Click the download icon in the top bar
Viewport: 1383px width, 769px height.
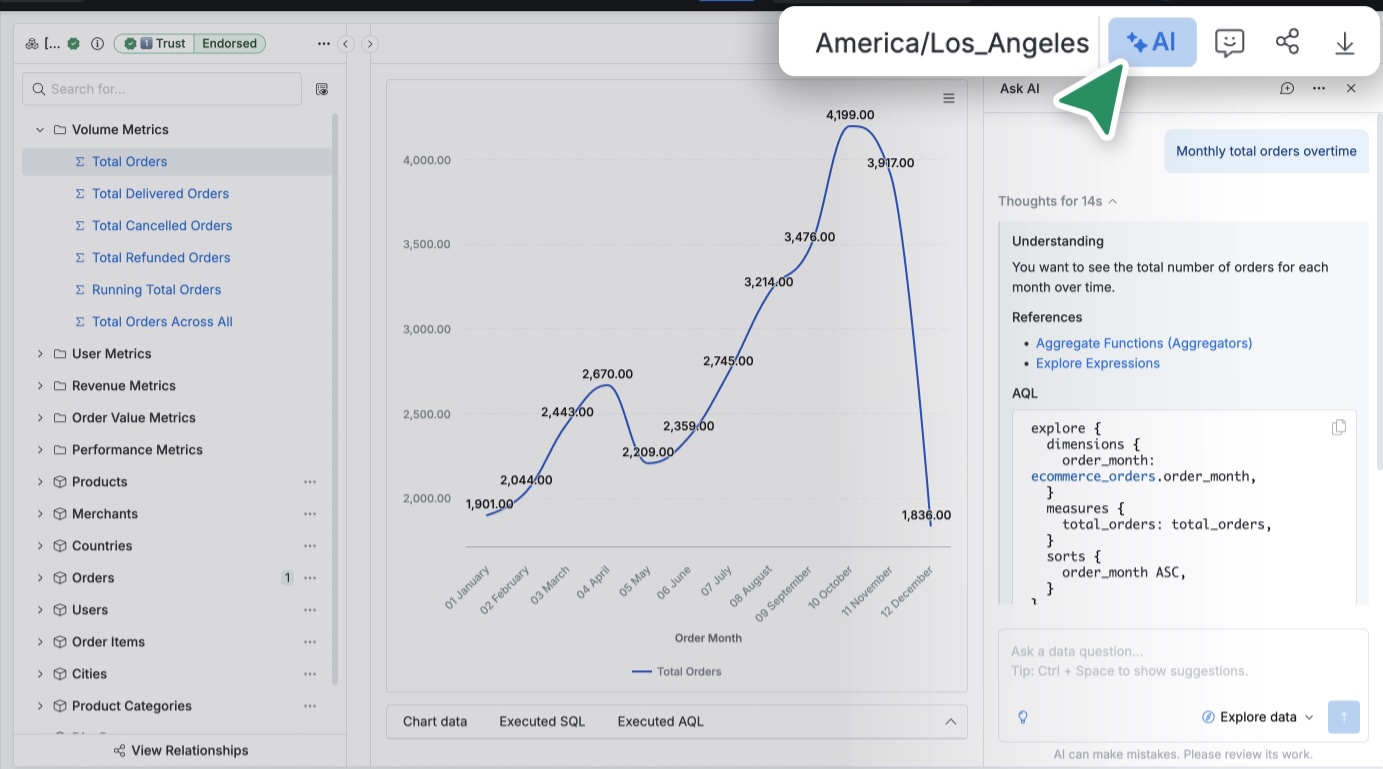[1345, 42]
